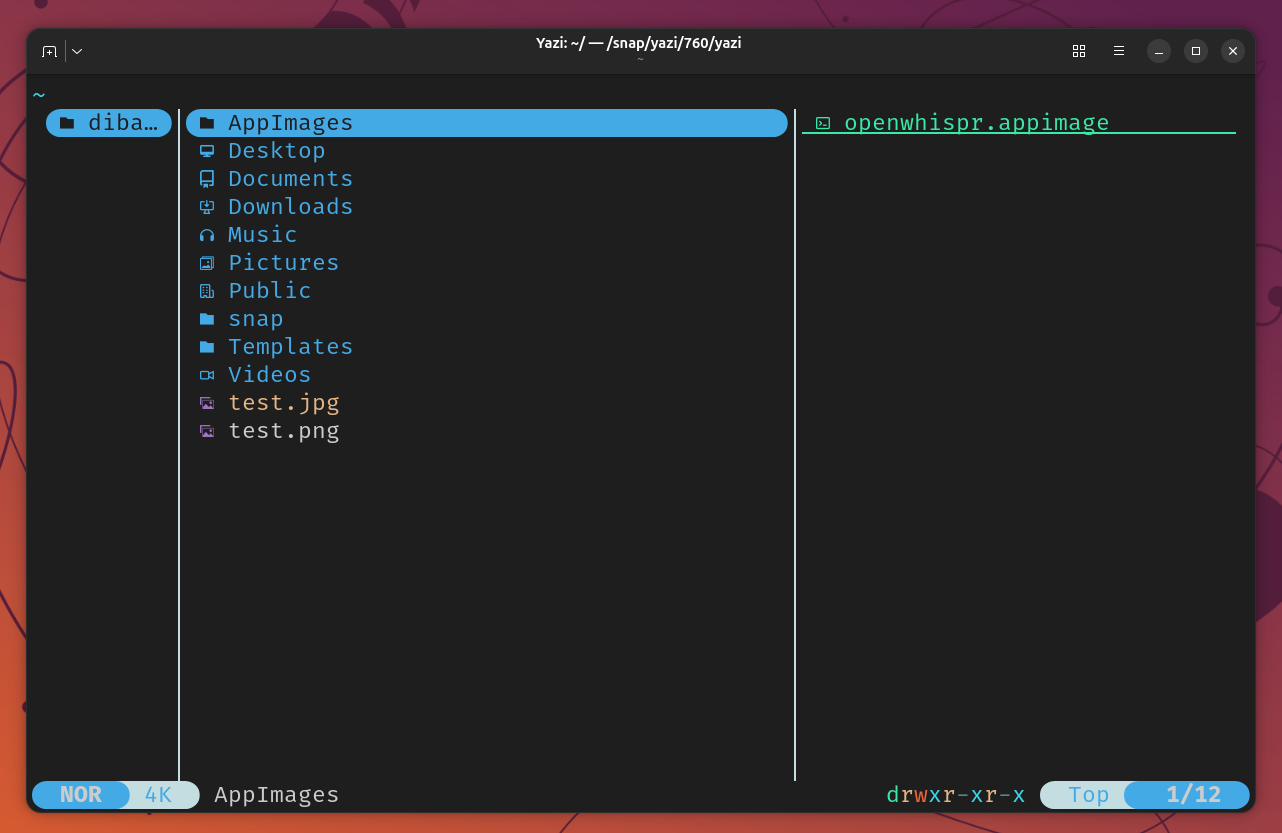Screen dimensions: 1282x833
Task: Click the picture icon beside test.png
Action: (x=207, y=431)
